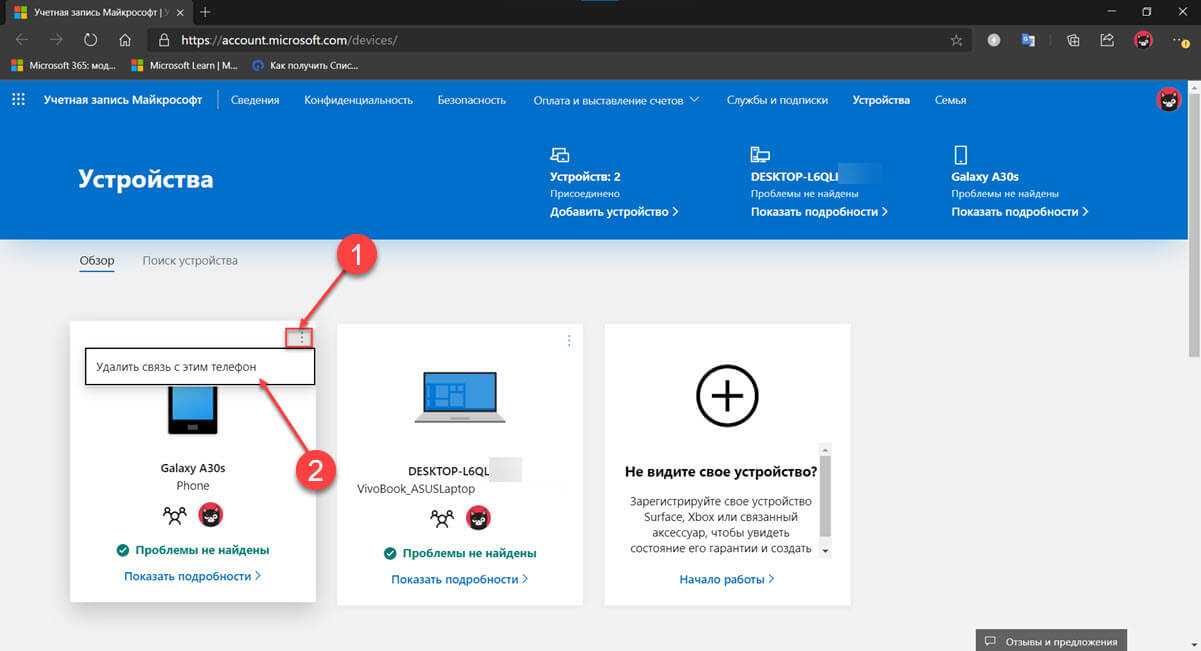Click the Добавить устройство link
Viewport: 1201px width, 651px height.
614,212
